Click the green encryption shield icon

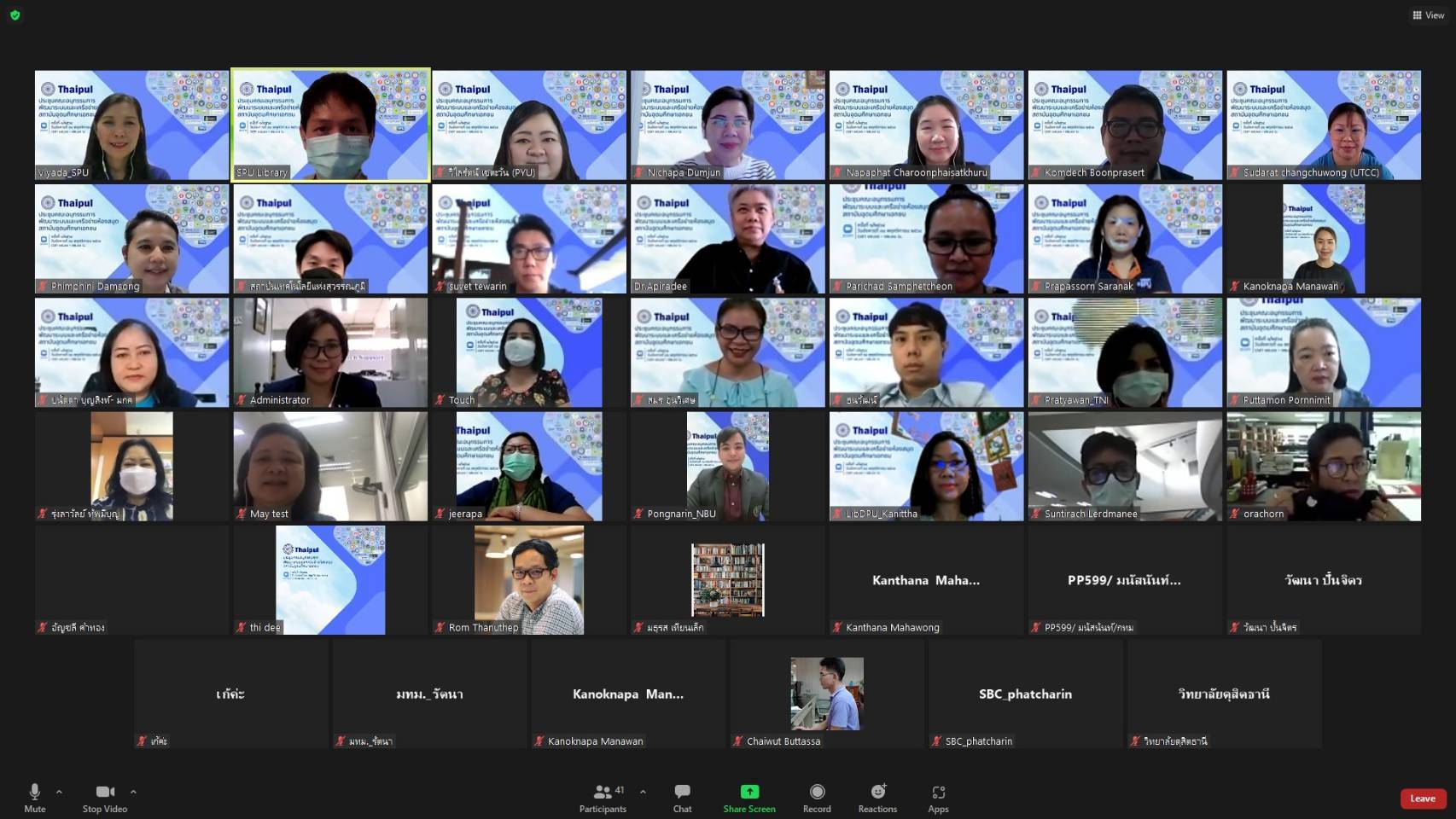[15, 15]
